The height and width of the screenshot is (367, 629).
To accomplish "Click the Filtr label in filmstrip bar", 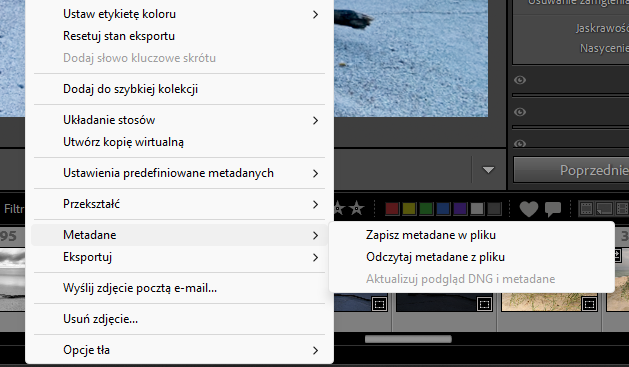I will pyautogui.click(x=14, y=209).
